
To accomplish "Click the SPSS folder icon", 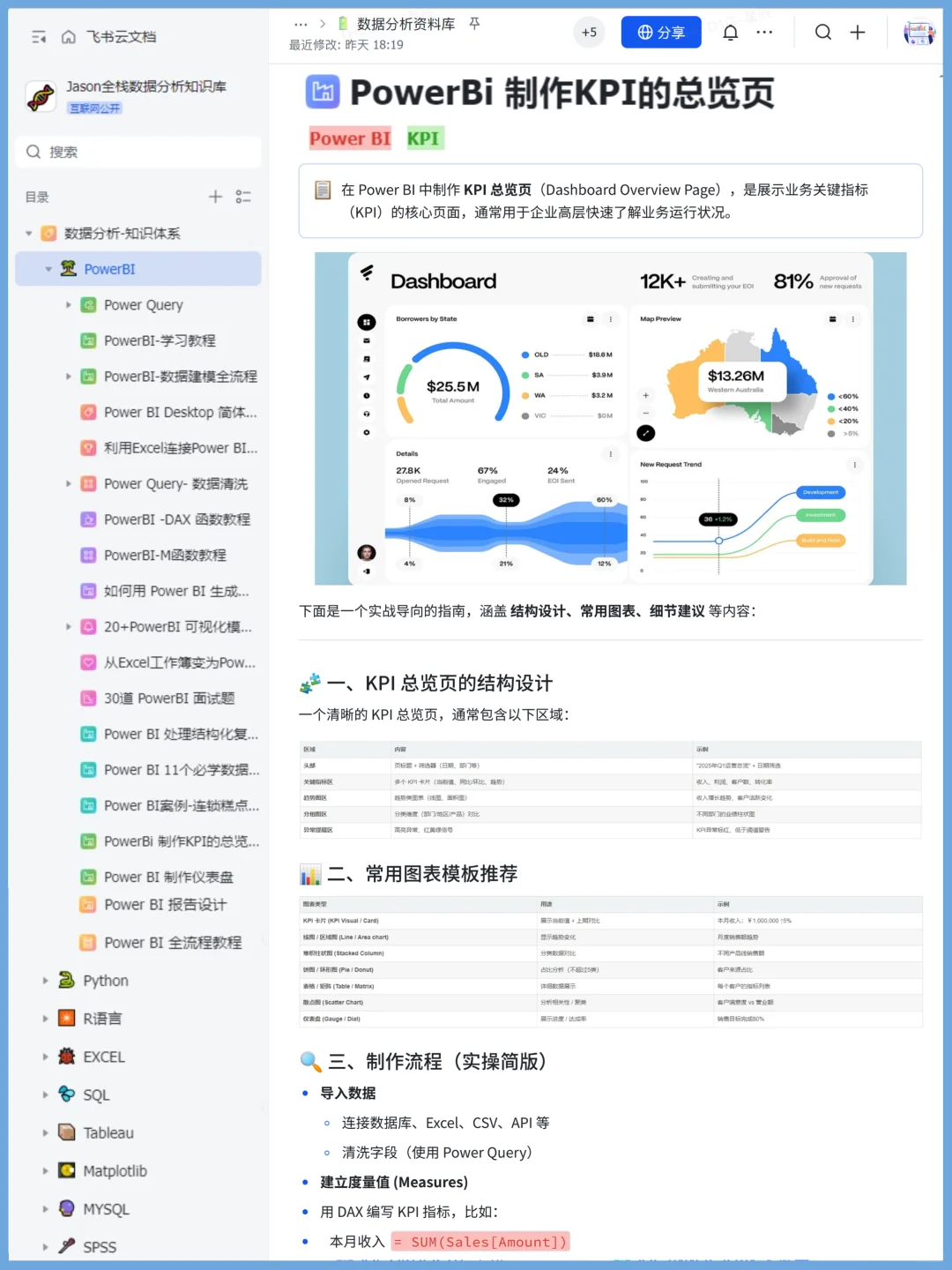I will 67,1246.
